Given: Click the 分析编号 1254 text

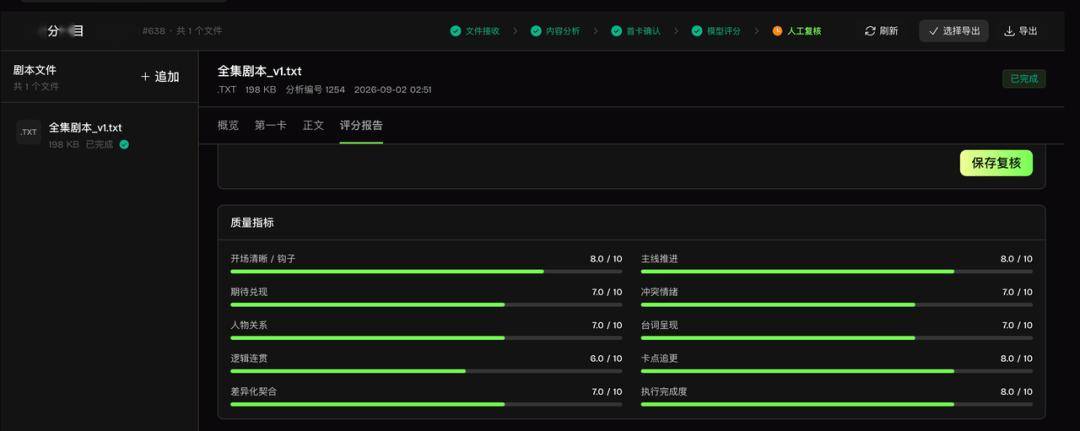Looking at the screenshot, I should pyautogui.click(x=315, y=90).
